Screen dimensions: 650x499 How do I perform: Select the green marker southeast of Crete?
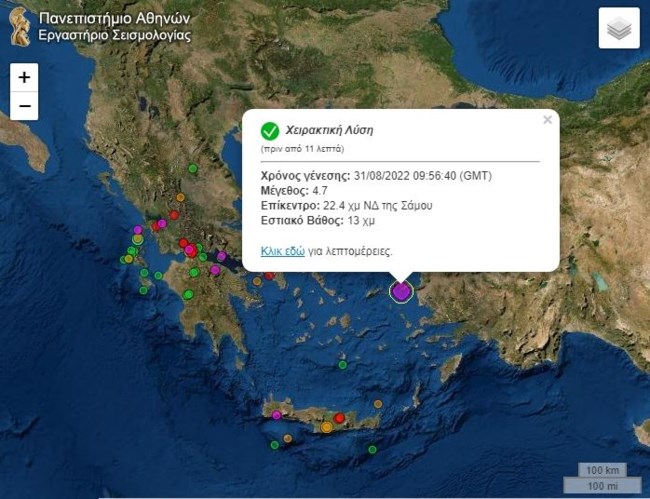(x=372, y=449)
